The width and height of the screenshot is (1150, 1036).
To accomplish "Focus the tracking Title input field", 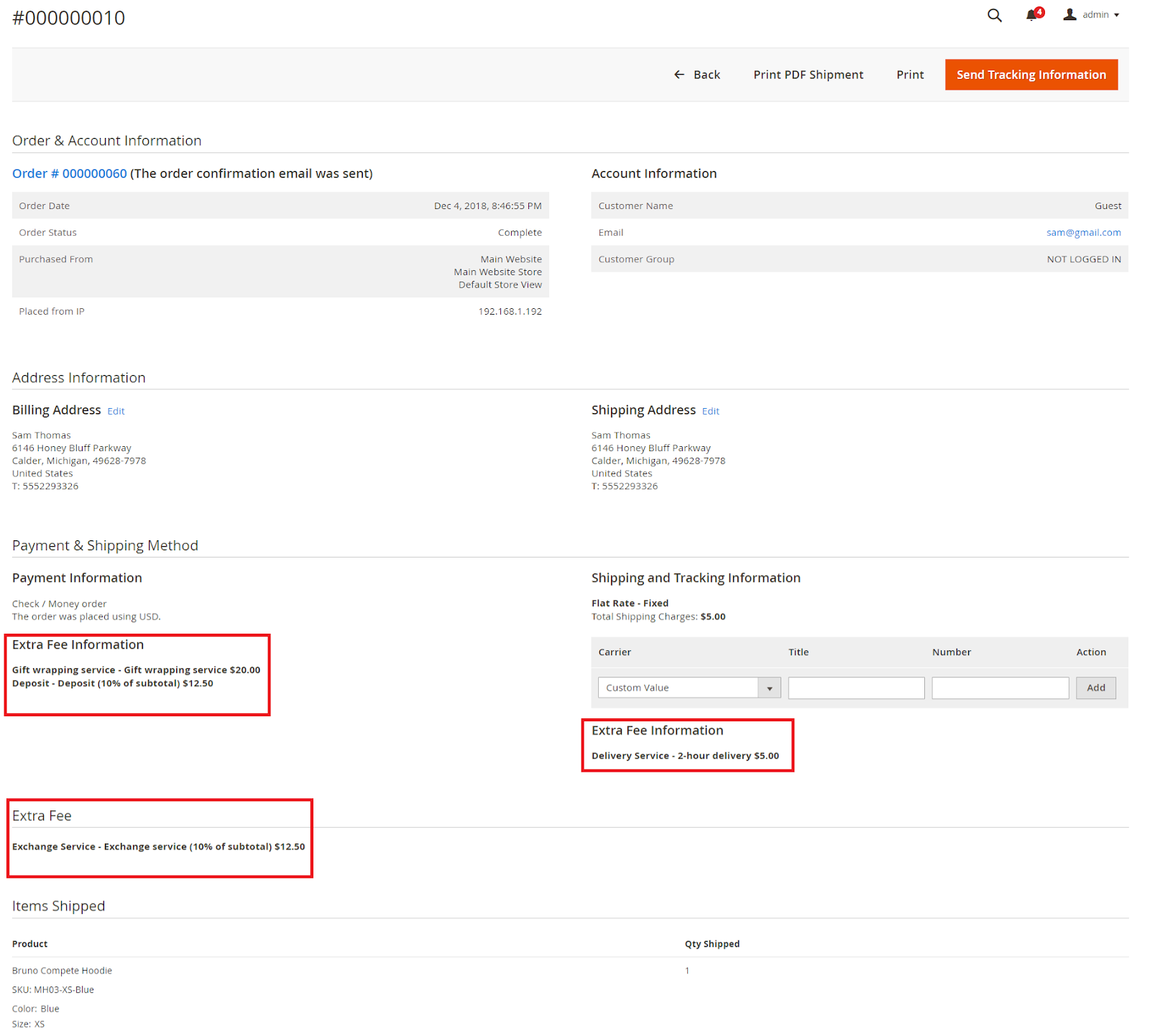I will point(855,688).
